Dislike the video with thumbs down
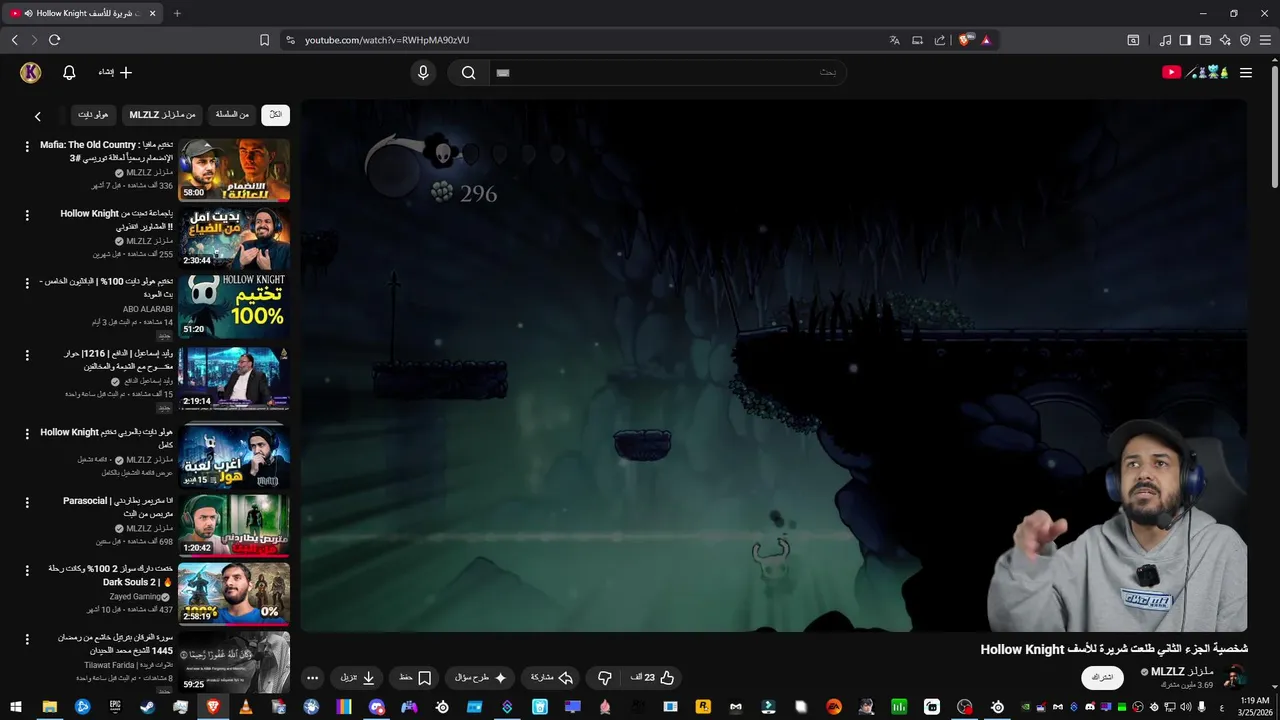 (604, 677)
